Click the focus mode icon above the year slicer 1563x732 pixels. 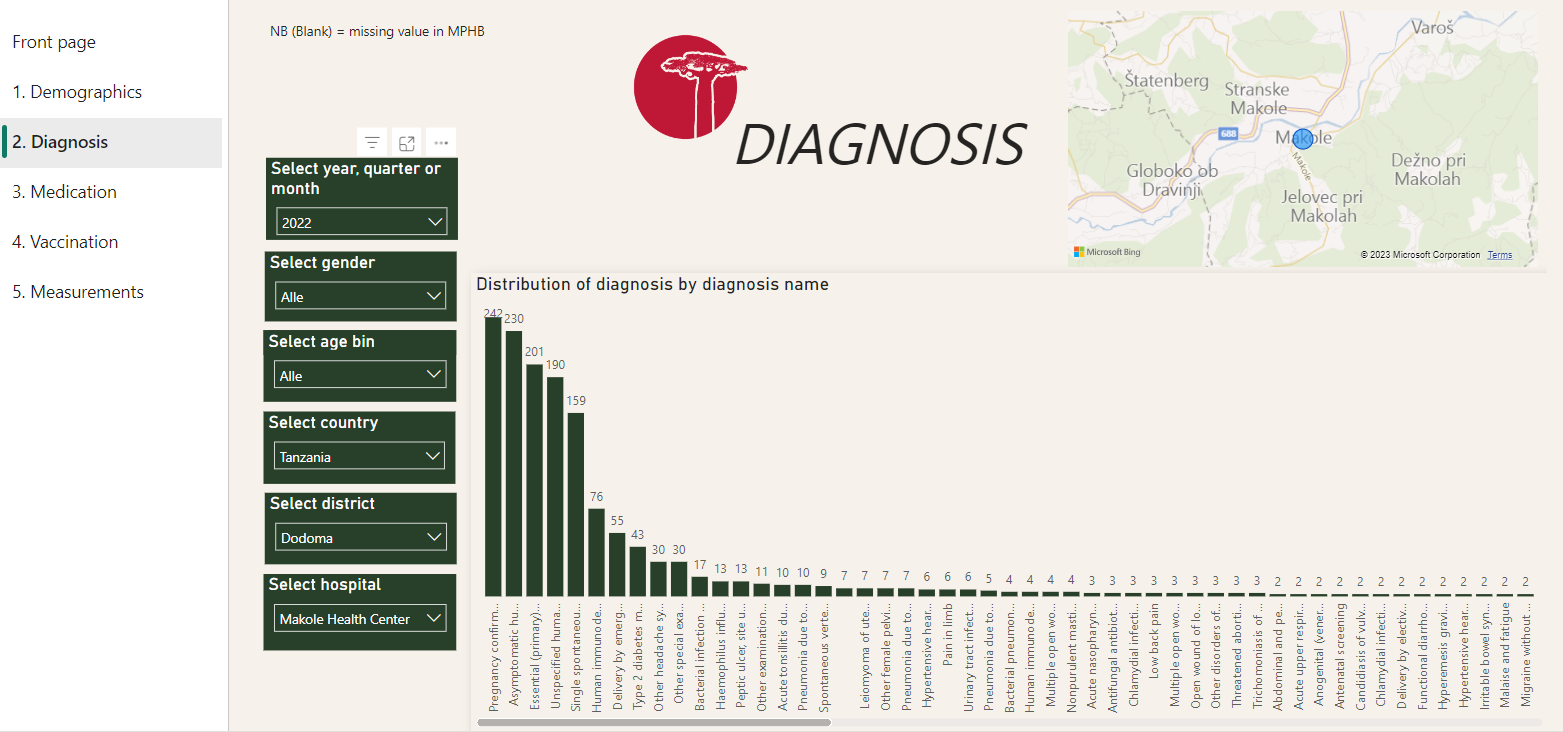[x=406, y=142]
